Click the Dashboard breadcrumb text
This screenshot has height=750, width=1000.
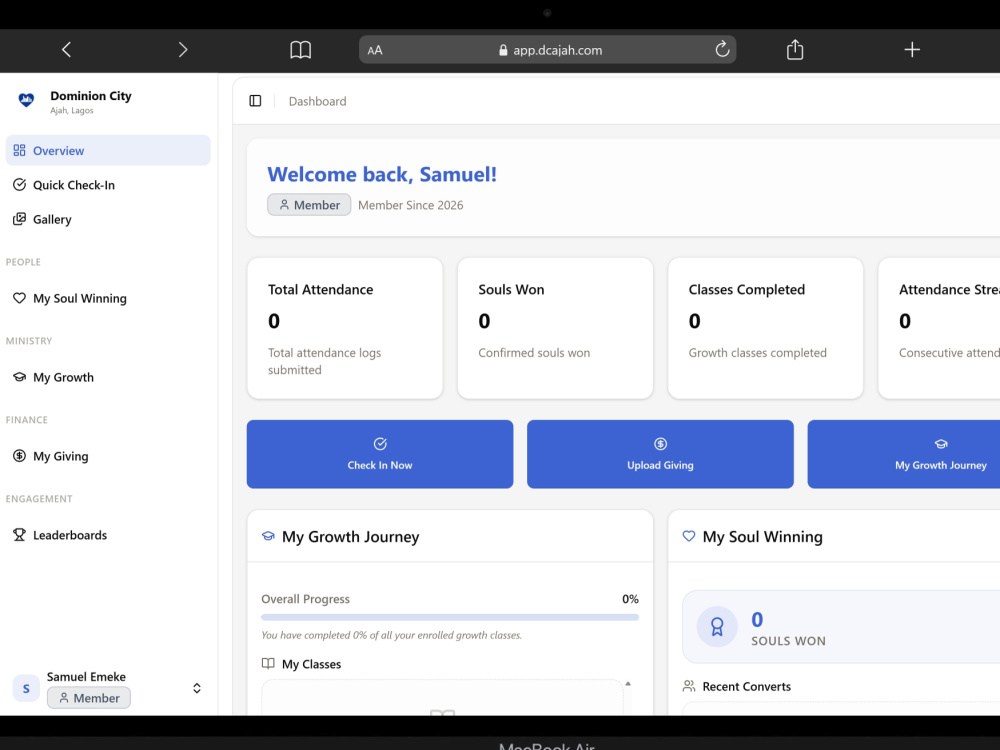click(x=318, y=101)
